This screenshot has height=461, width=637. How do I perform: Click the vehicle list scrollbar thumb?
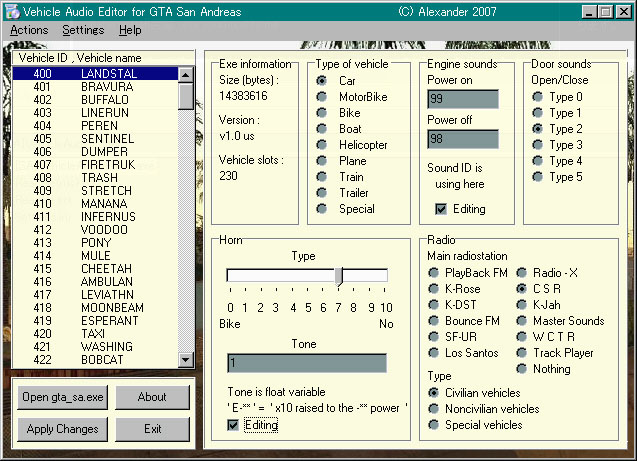[186, 96]
